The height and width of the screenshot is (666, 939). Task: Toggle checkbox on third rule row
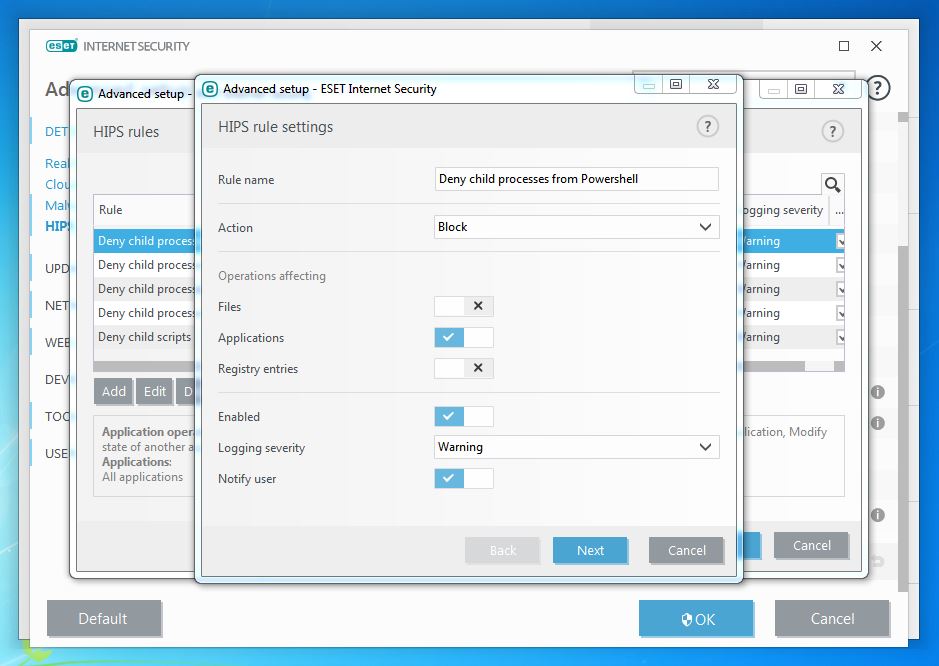click(840, 289)
